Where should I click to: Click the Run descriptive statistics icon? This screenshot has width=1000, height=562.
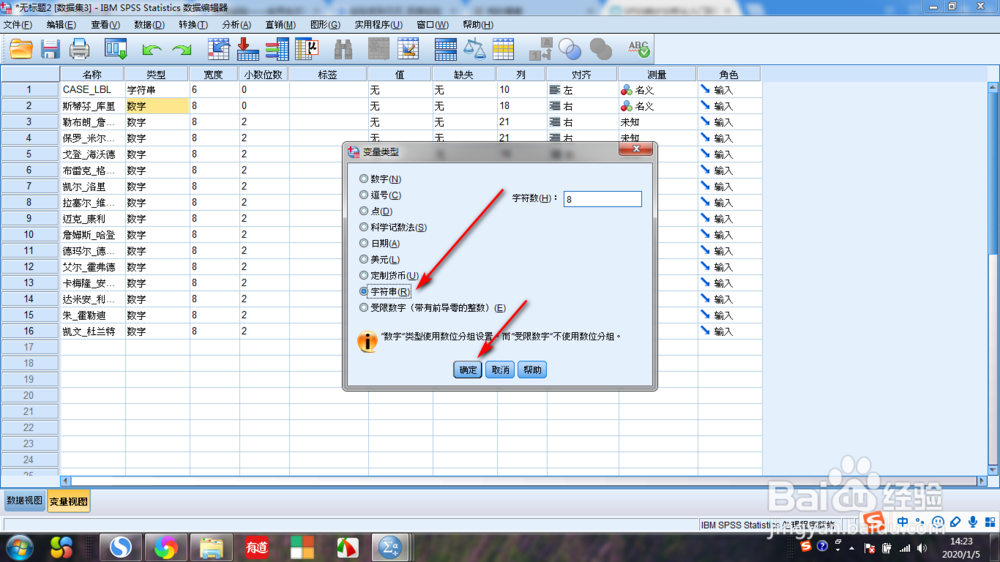(x=307, y=49)
